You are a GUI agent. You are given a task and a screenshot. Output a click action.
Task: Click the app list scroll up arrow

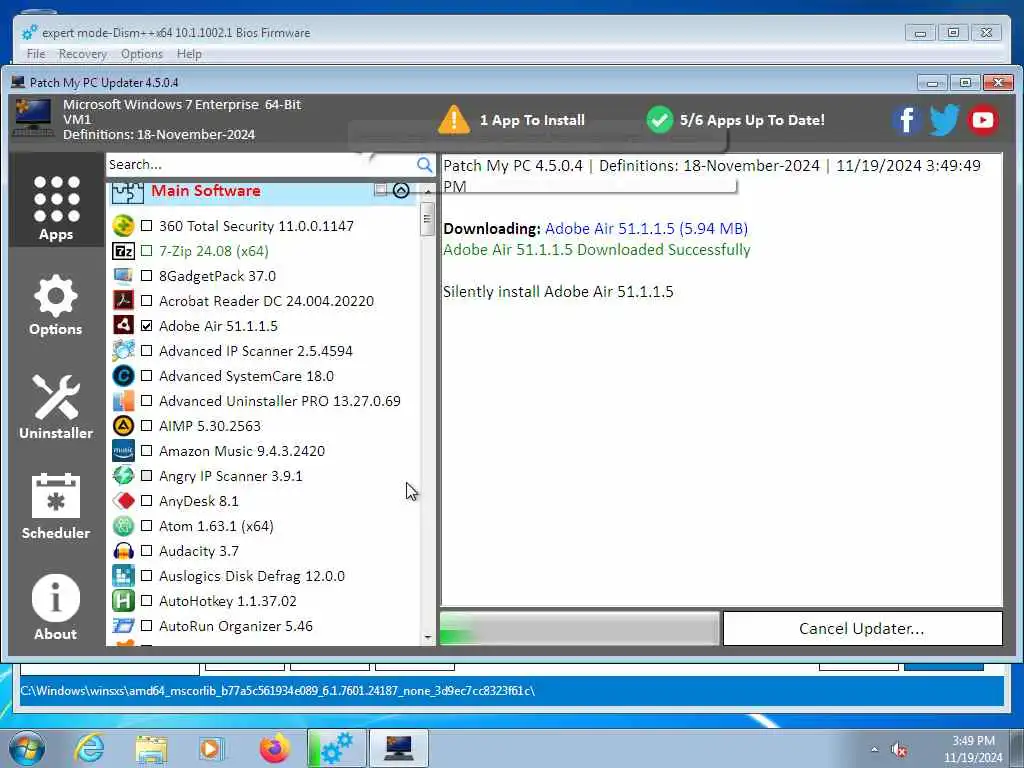point(428,191)
